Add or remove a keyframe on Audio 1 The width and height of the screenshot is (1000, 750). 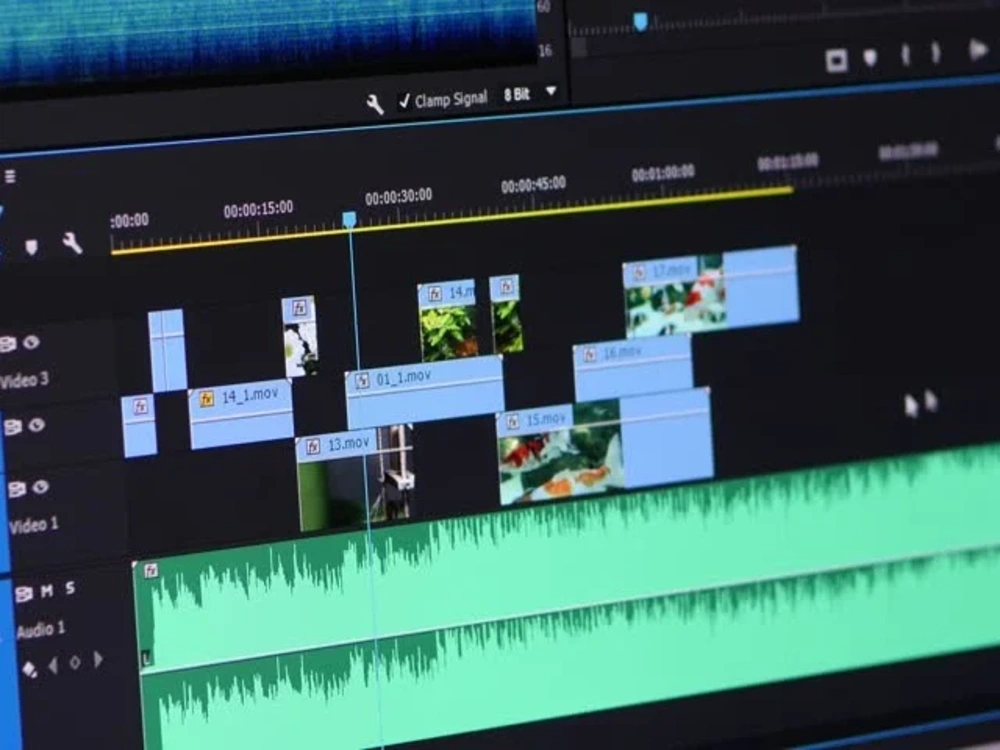75,663
